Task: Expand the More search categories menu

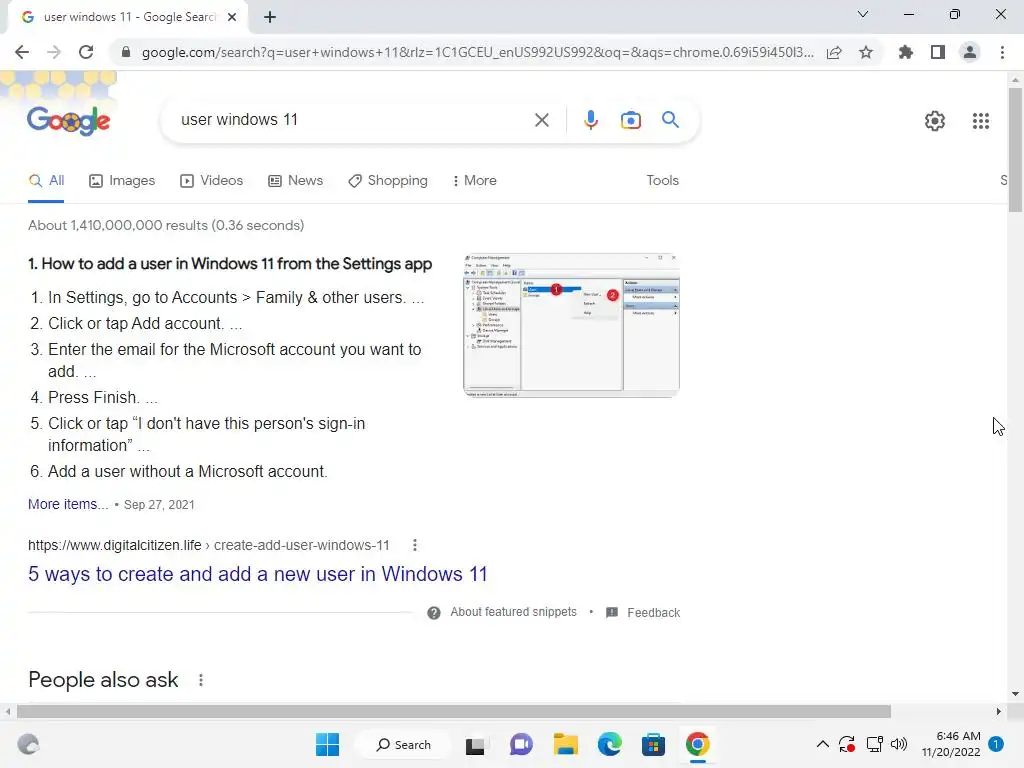Action: click(475, 181)
